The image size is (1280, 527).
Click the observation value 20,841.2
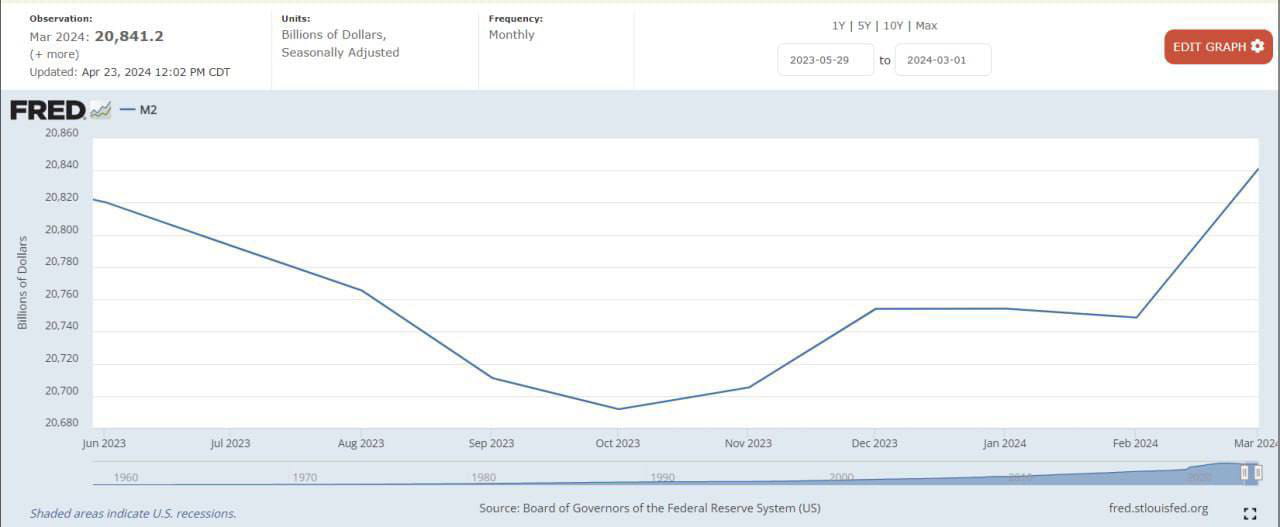(129, 36)
